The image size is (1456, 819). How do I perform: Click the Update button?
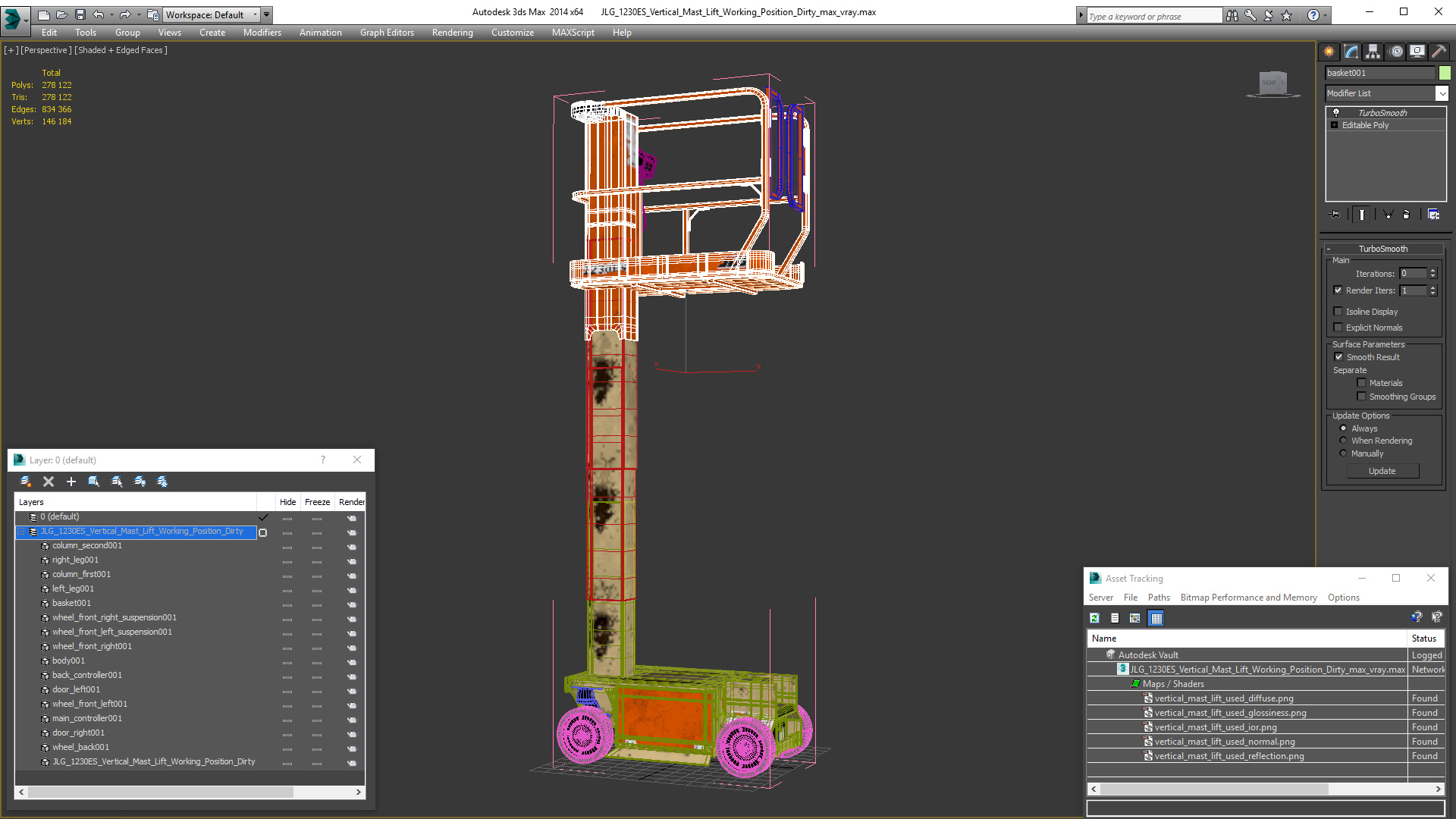pos(1382,471)
